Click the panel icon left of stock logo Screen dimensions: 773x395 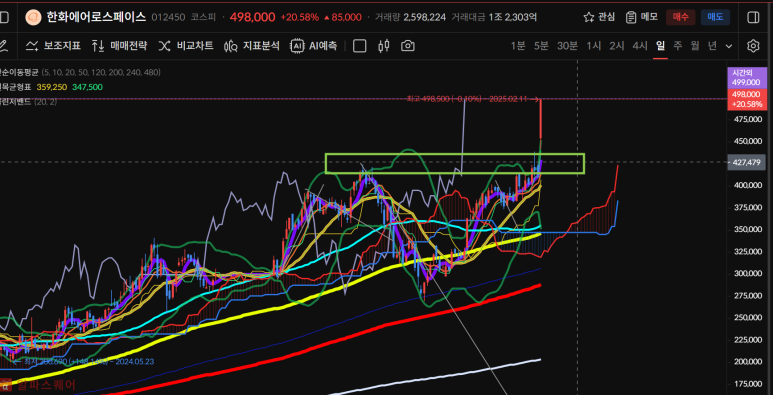coord(4,17)
